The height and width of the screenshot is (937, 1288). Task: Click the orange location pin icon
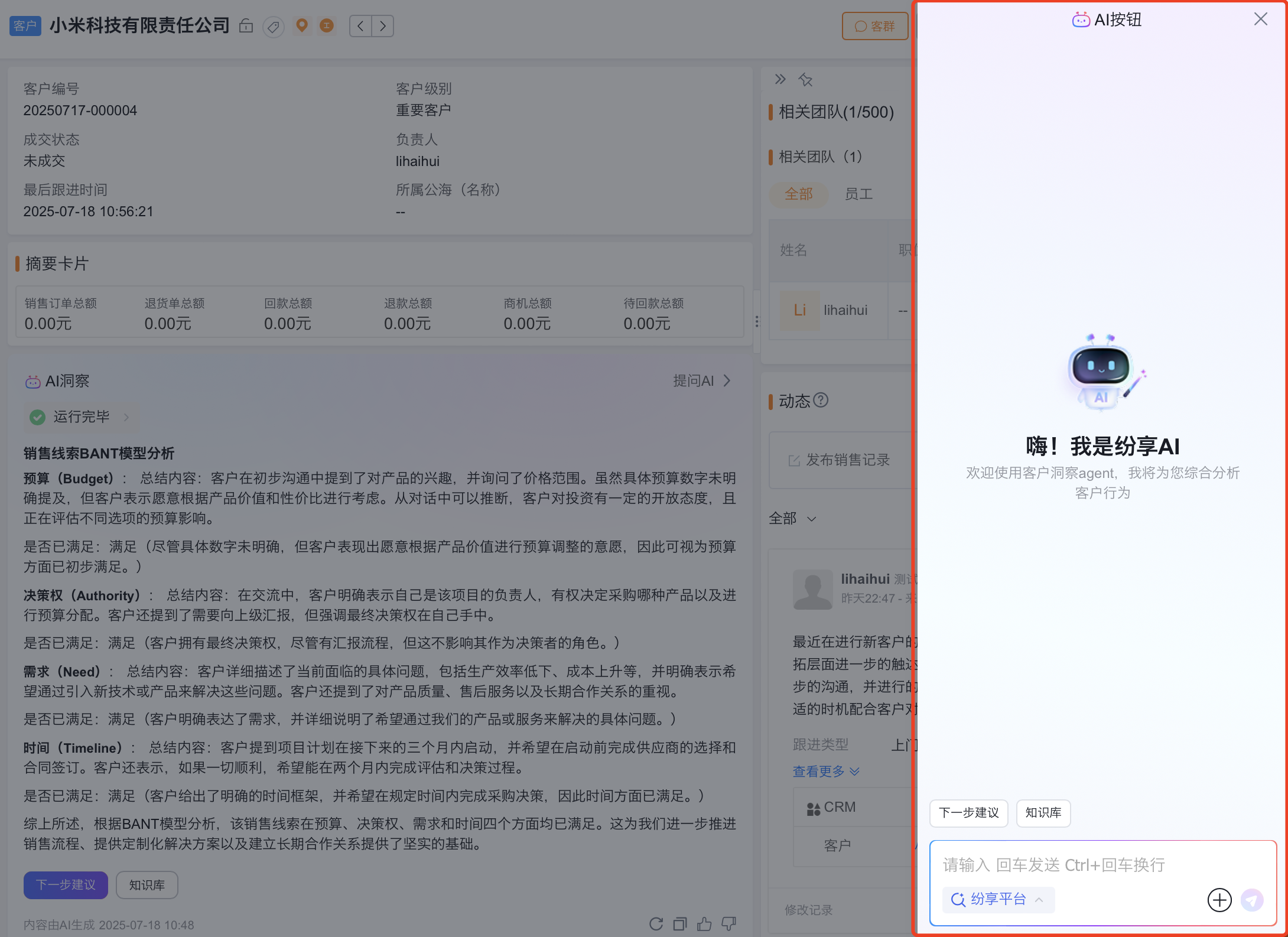tap(302, 25)
